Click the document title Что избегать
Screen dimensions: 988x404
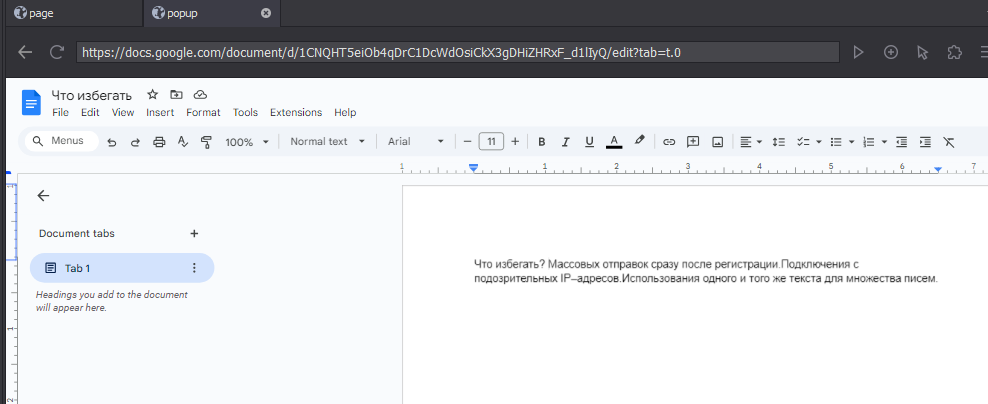(91, 95)
